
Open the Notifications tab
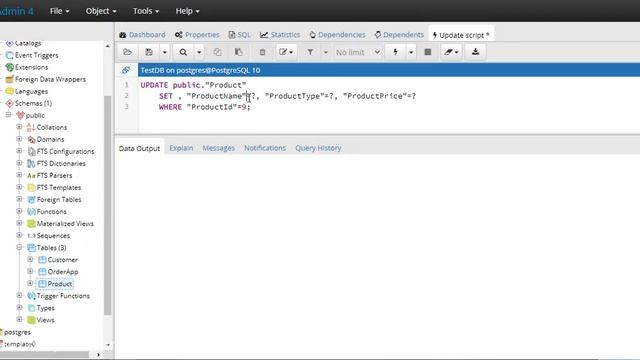pyautogui.click(x=265, y=148)
